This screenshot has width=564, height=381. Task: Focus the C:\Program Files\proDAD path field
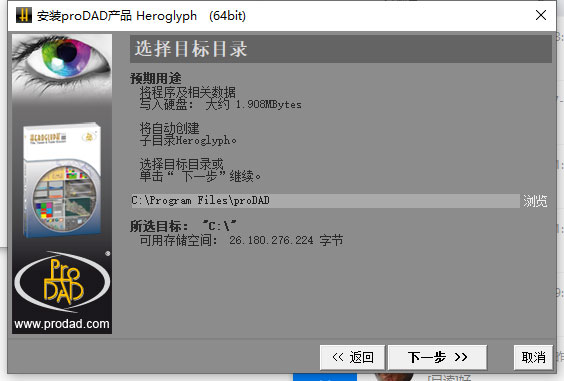click(x=325, y=201)
